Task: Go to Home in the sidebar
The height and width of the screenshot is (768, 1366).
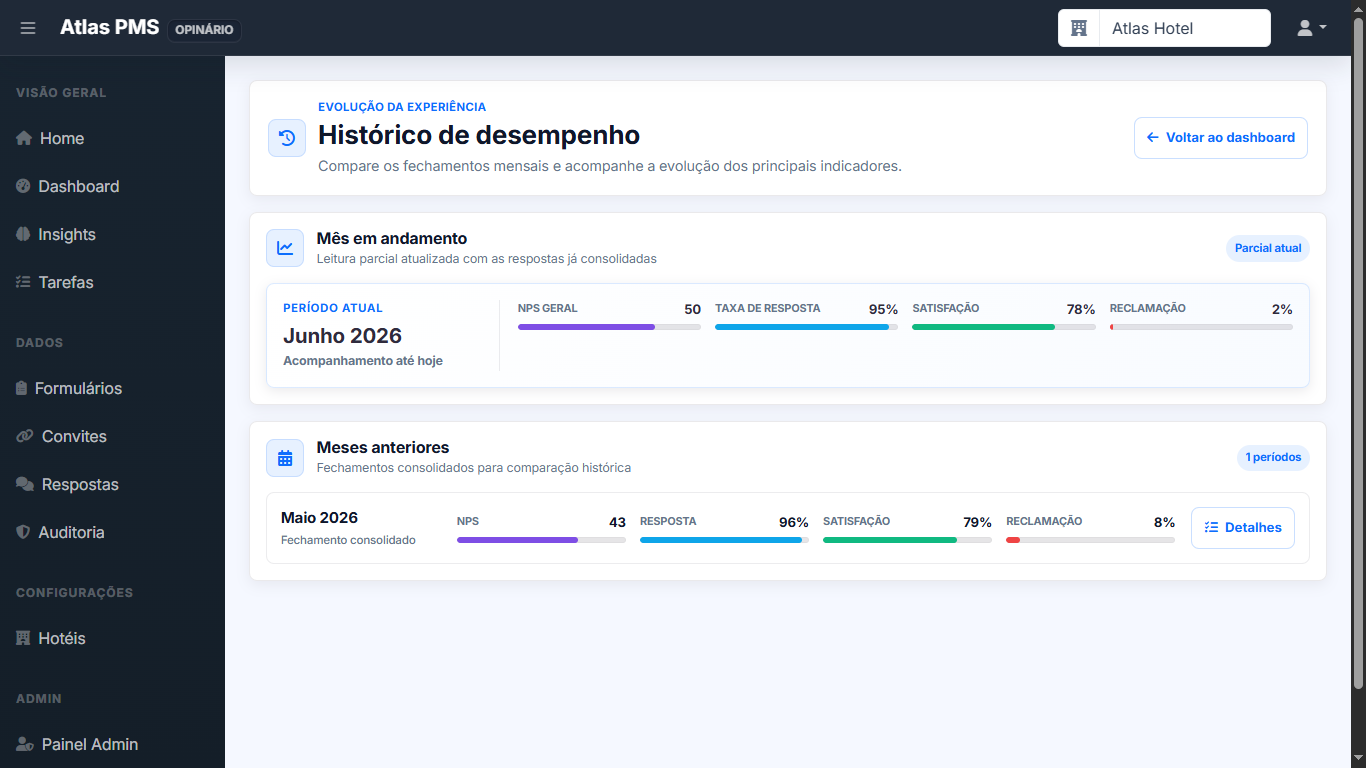Action: (x=112, y=138)
